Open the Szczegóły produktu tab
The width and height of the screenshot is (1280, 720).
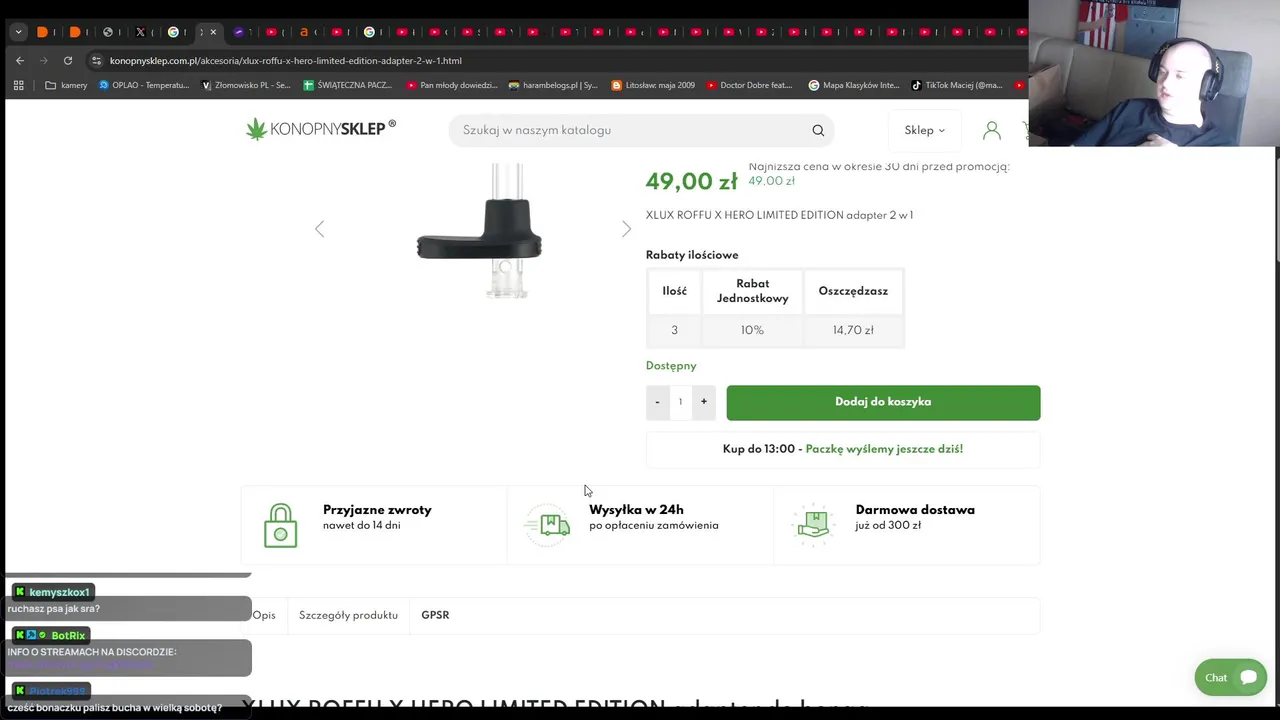pos(348,615)
